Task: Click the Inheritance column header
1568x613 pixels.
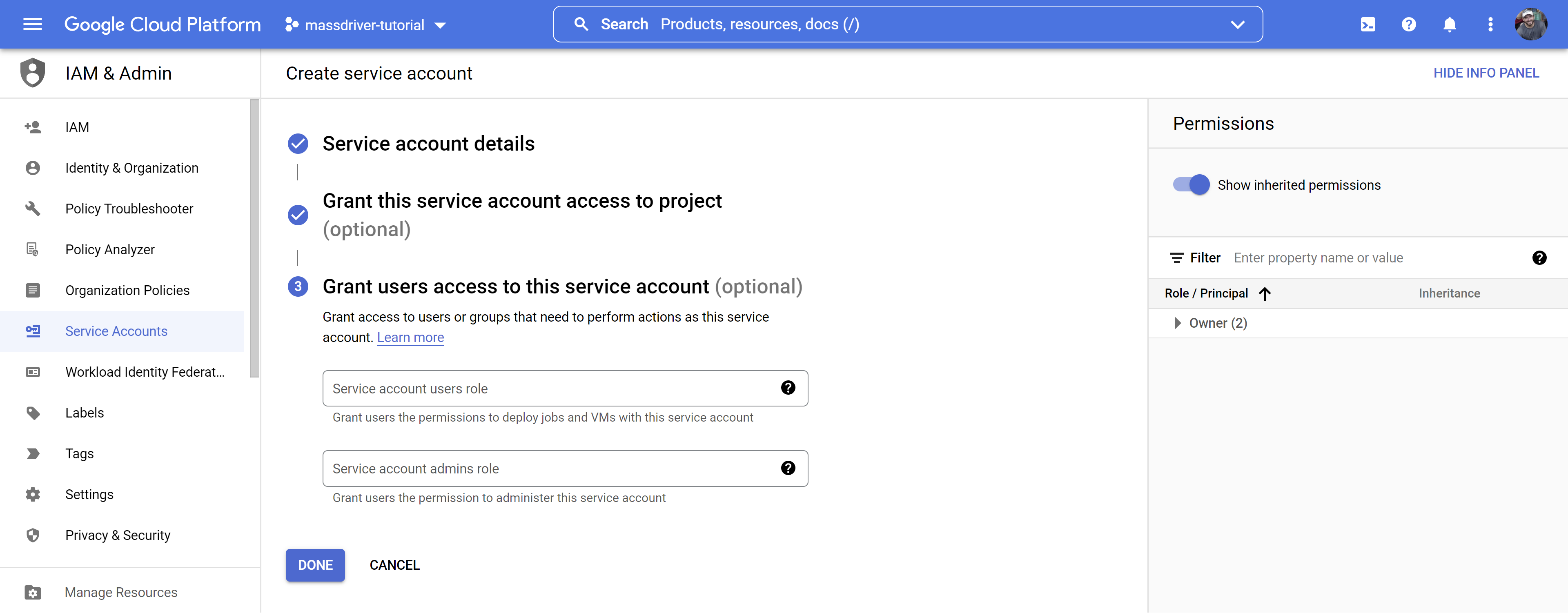Action: point(1449,293)
